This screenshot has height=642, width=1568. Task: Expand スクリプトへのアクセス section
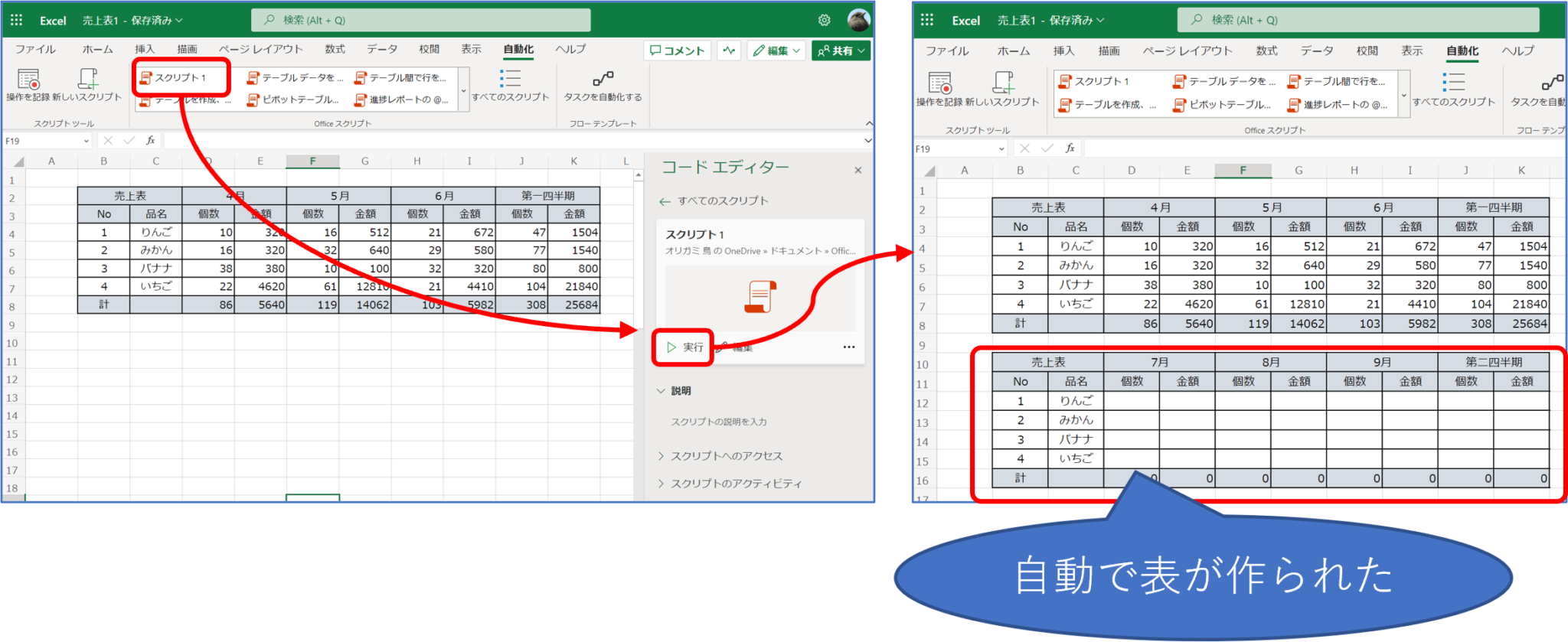click(726, 456)
